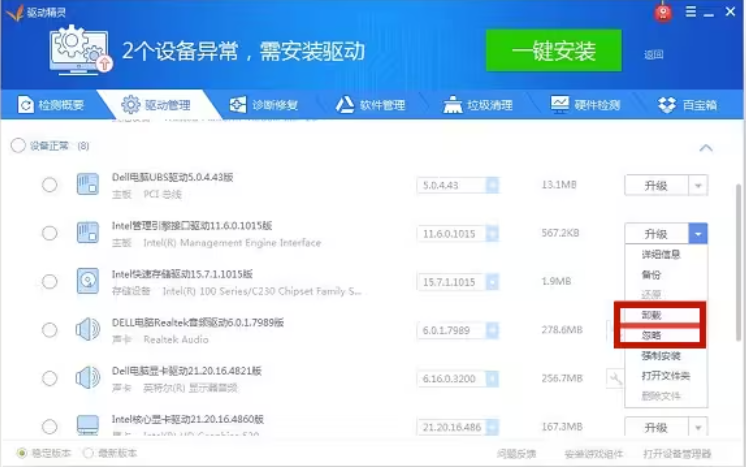Choose the 最新版本 radio option

pyautogui.click(x=90, y=453)
